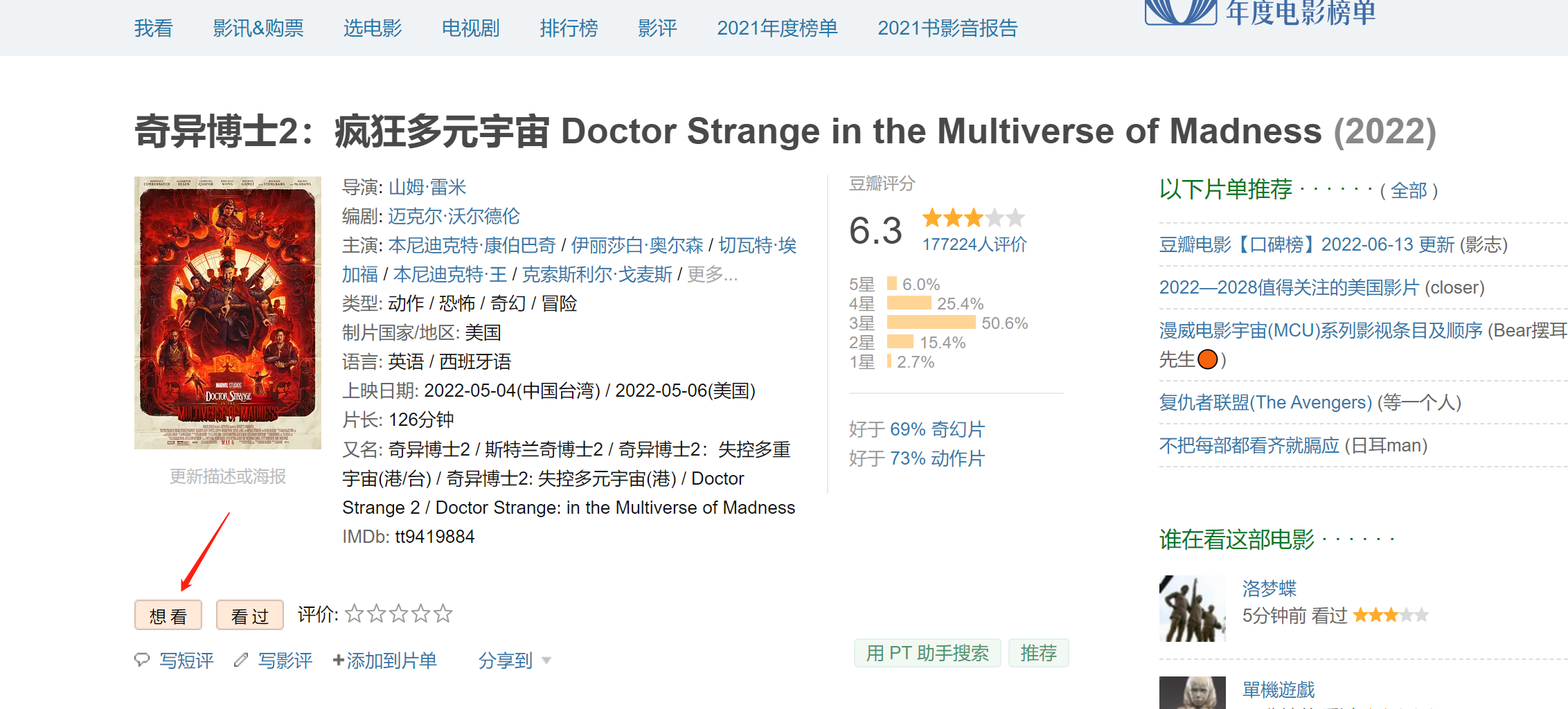Open 洛梦蝶's user avatar
Viewport: 1568px width, 709px height.
(1193, 609)
